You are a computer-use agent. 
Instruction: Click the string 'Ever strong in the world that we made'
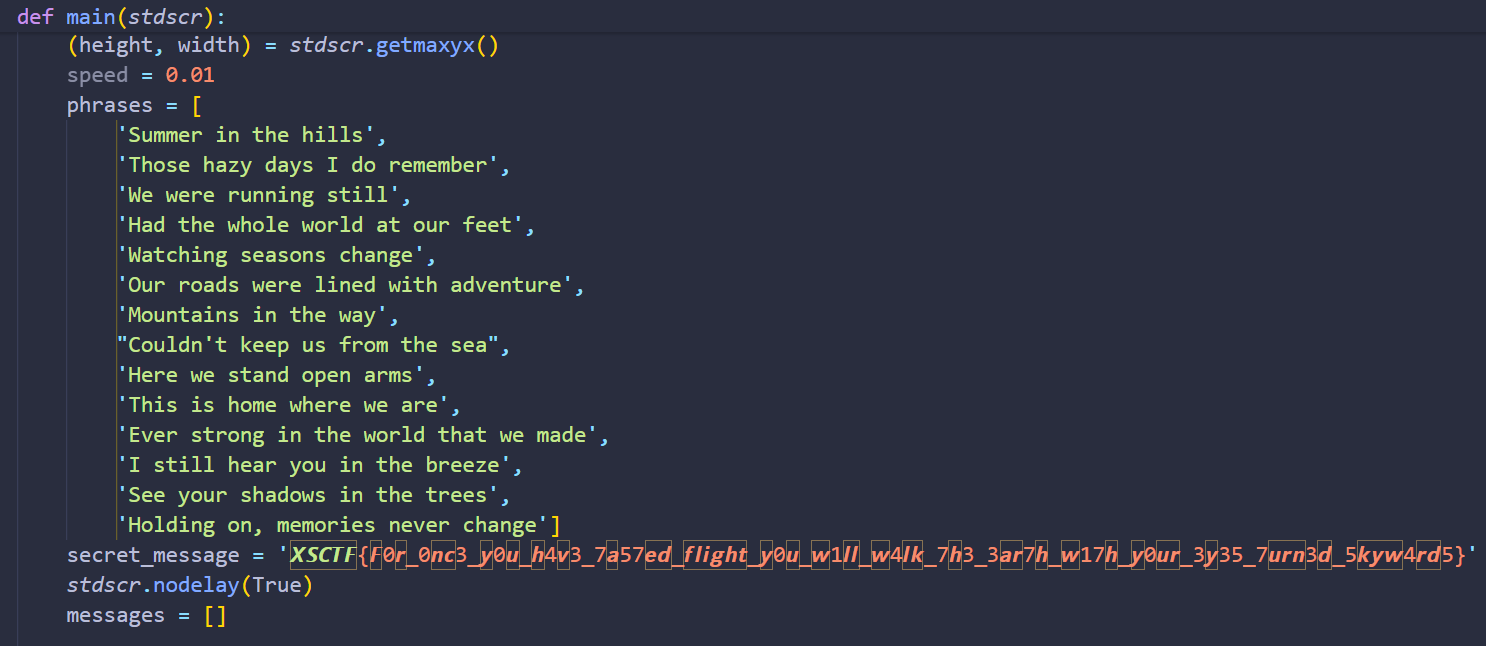pos(357,435)
